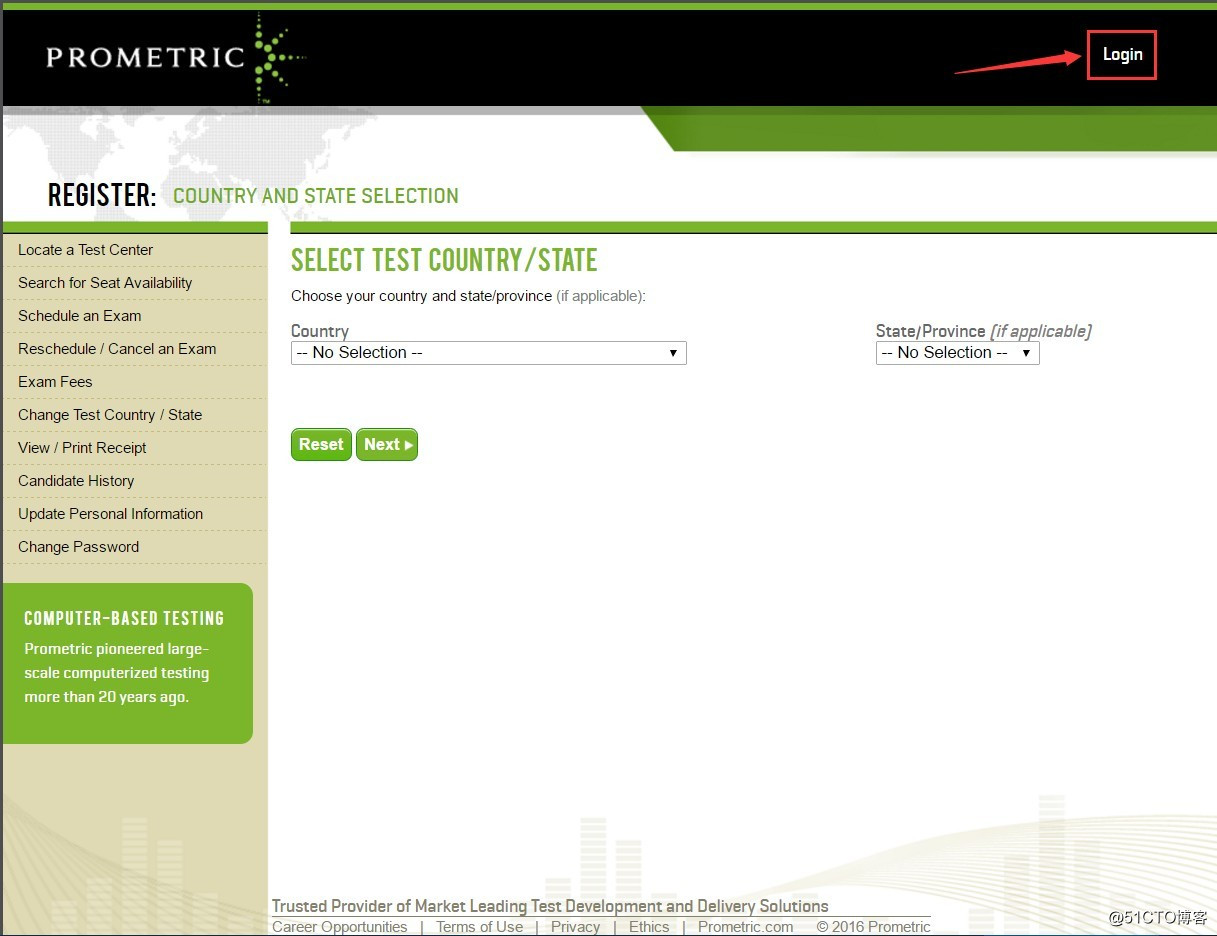The width and height of the screenshot is (1217, 936).
Task: Open View / Print Receipt
Action: (82, 448)
